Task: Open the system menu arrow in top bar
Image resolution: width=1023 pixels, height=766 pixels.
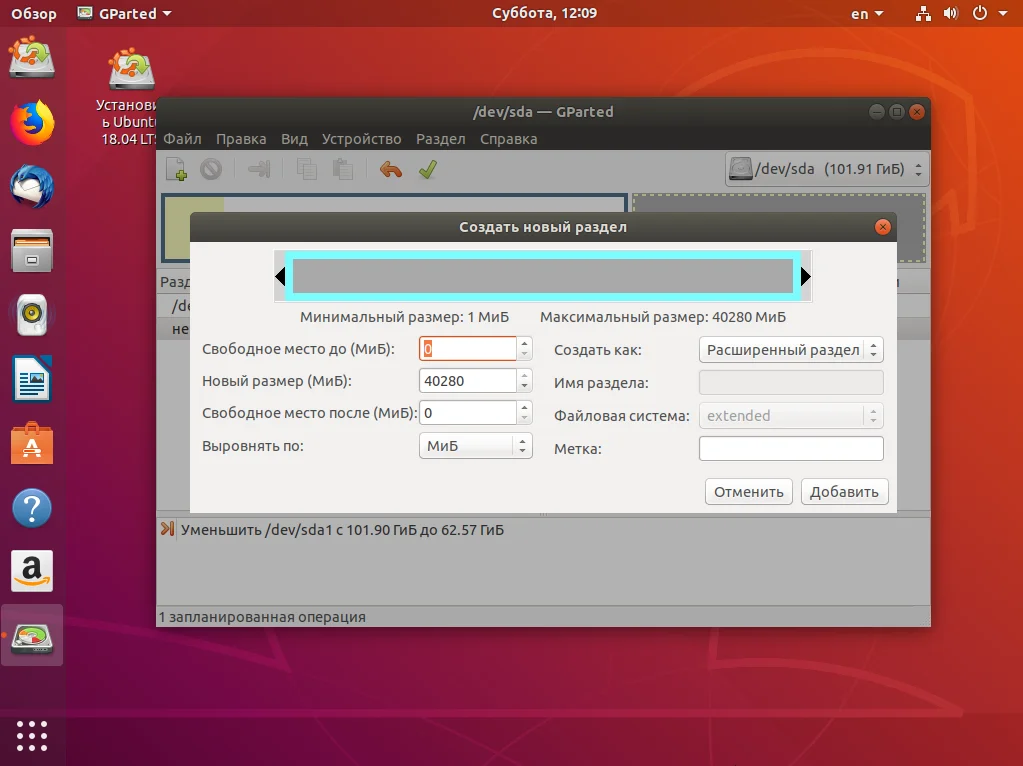Action: 1003,13
